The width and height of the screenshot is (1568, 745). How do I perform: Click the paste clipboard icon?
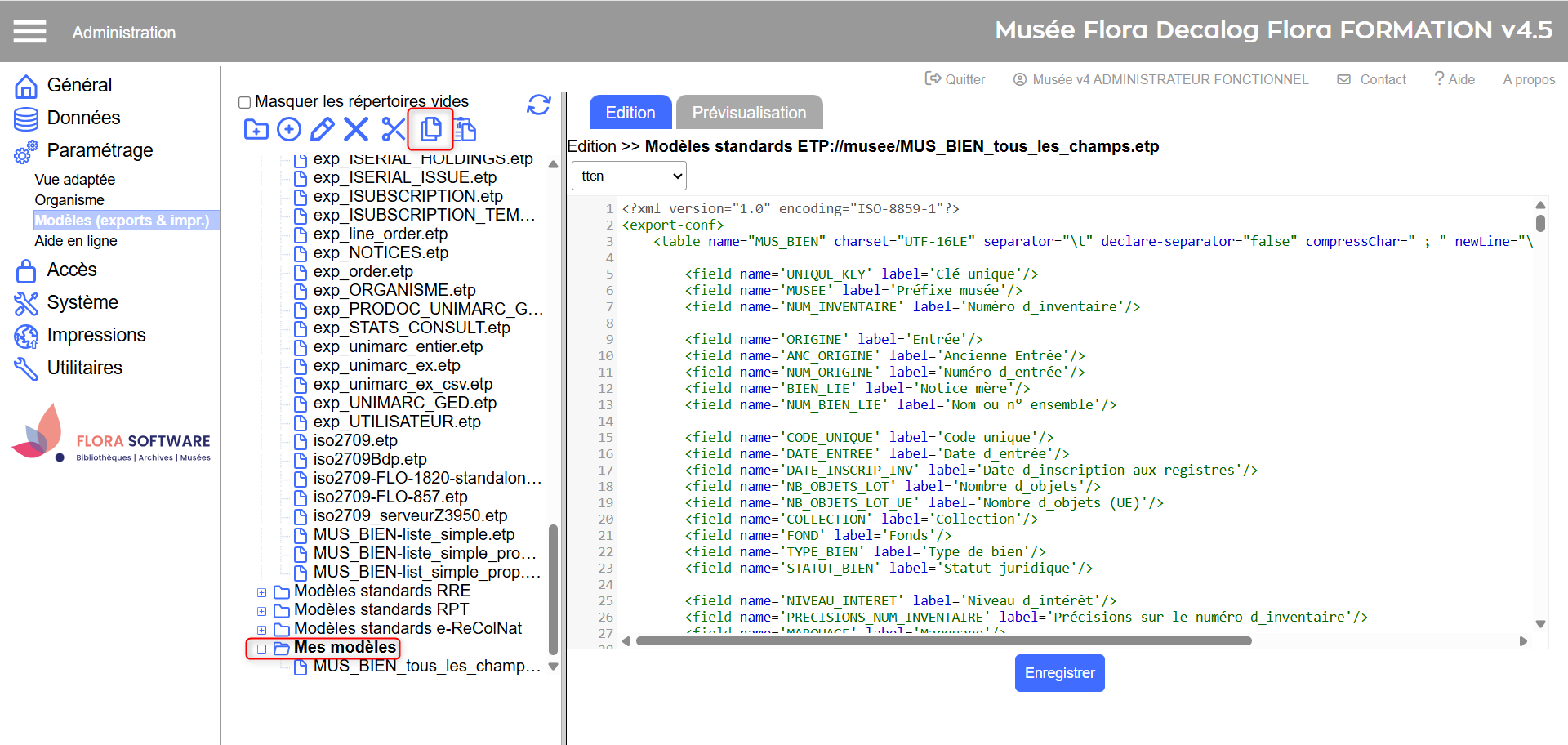(465, 129)
